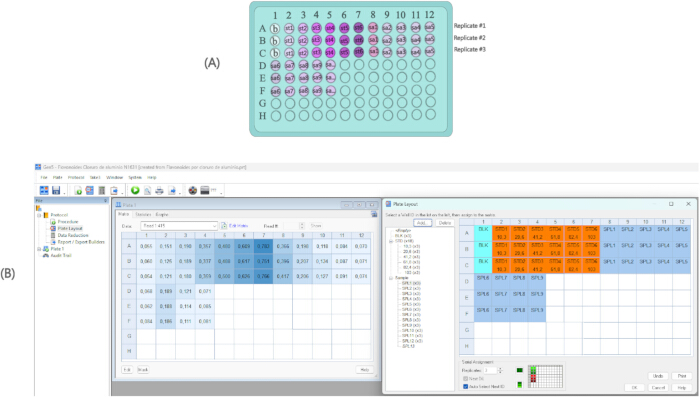700x397 pixels.
Task: Switch to the Statistics tab in Plate 1
Action: 143,215
